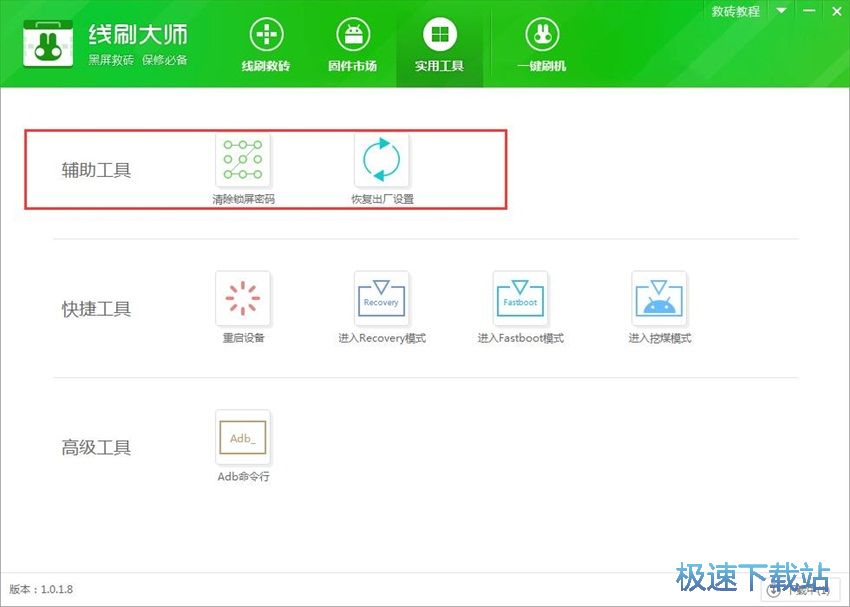850x607 pixels.
Task: Click the 进入Recovery模式 label
Action: tap(382, 338)
